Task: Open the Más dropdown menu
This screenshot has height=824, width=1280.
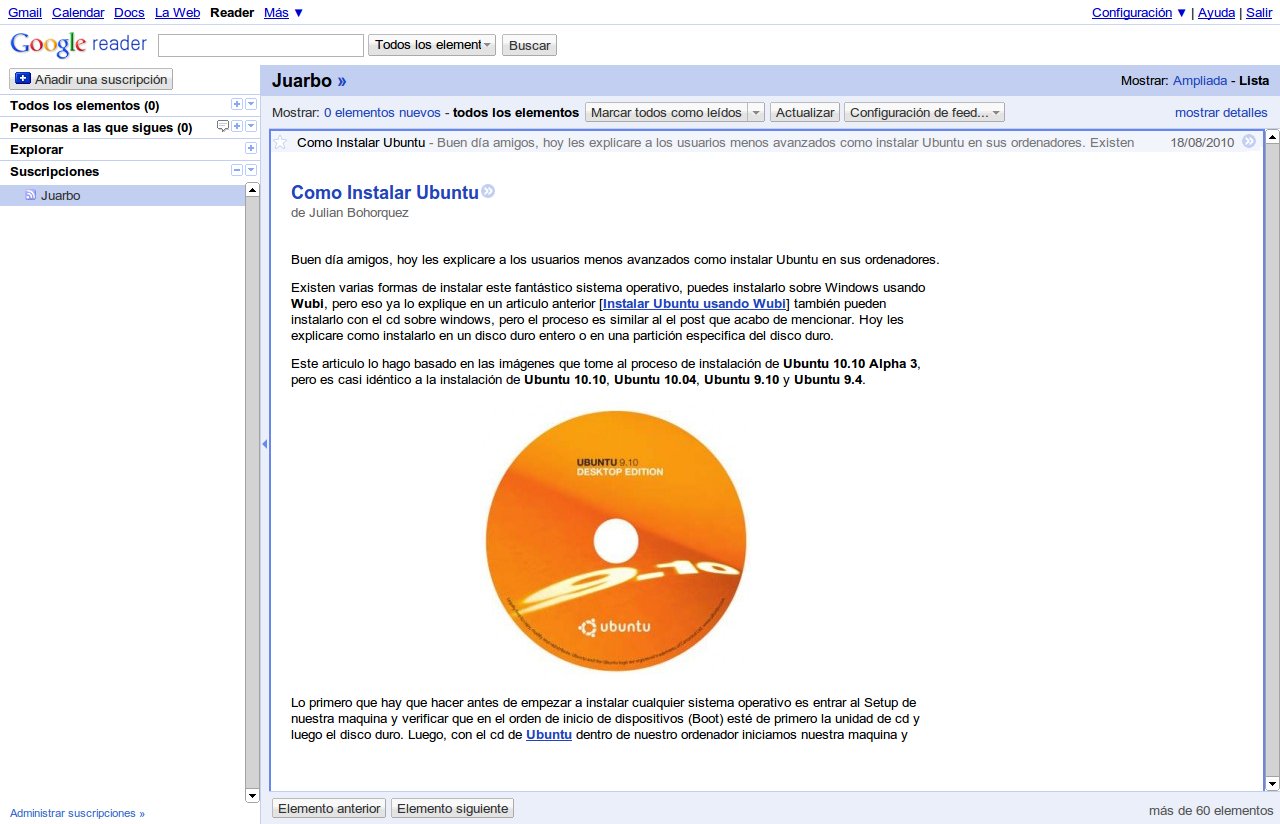Action: pos(284,13)
